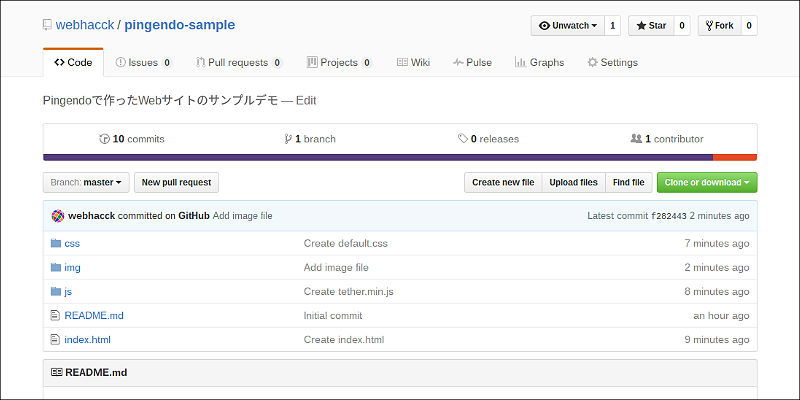Screen dimensions: 800x400
Task: Click the repository book icon
Action: [x=48, y=25]
